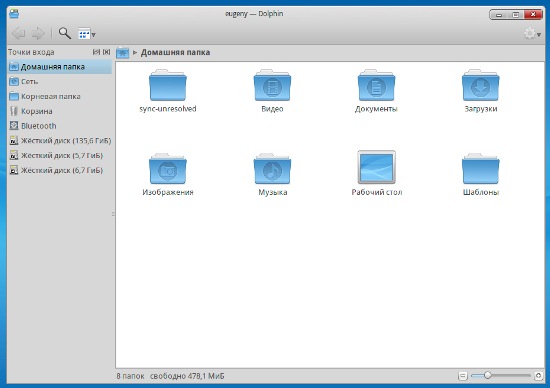The image size is (550, 388).
Task: Click the sync-unresolved folder name
Action: (168, 109)
